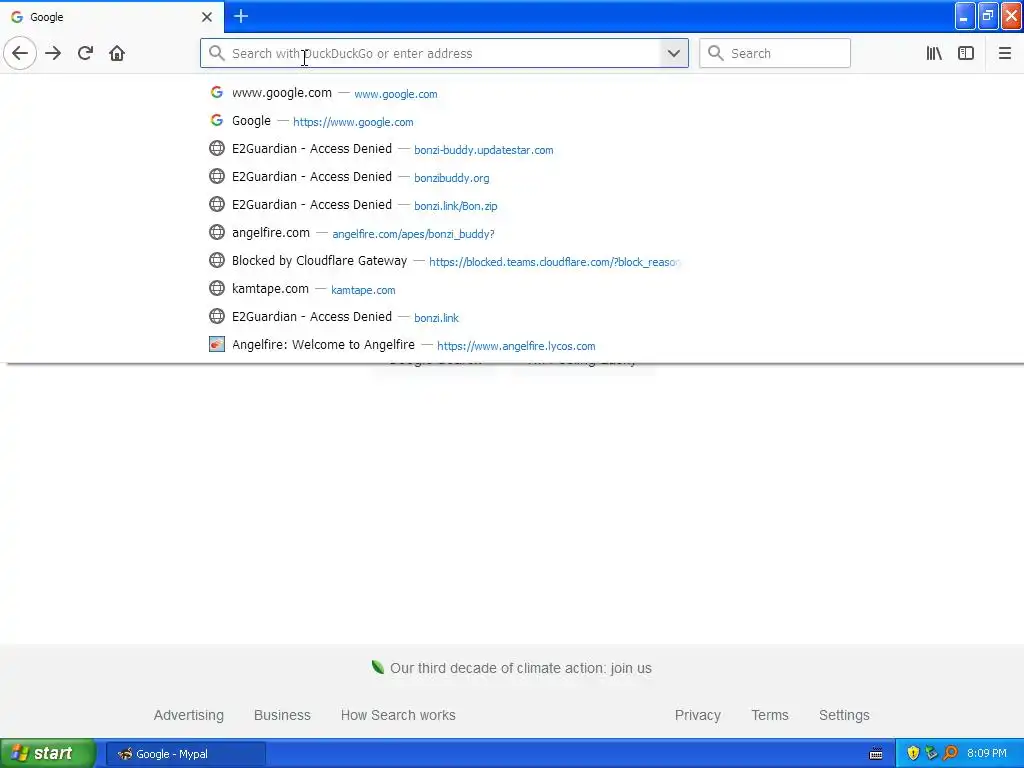The width and height of the screenshot is (1024, 768).
Task: Click the globe icon beside kamtape.com
Action: point(217,288)
